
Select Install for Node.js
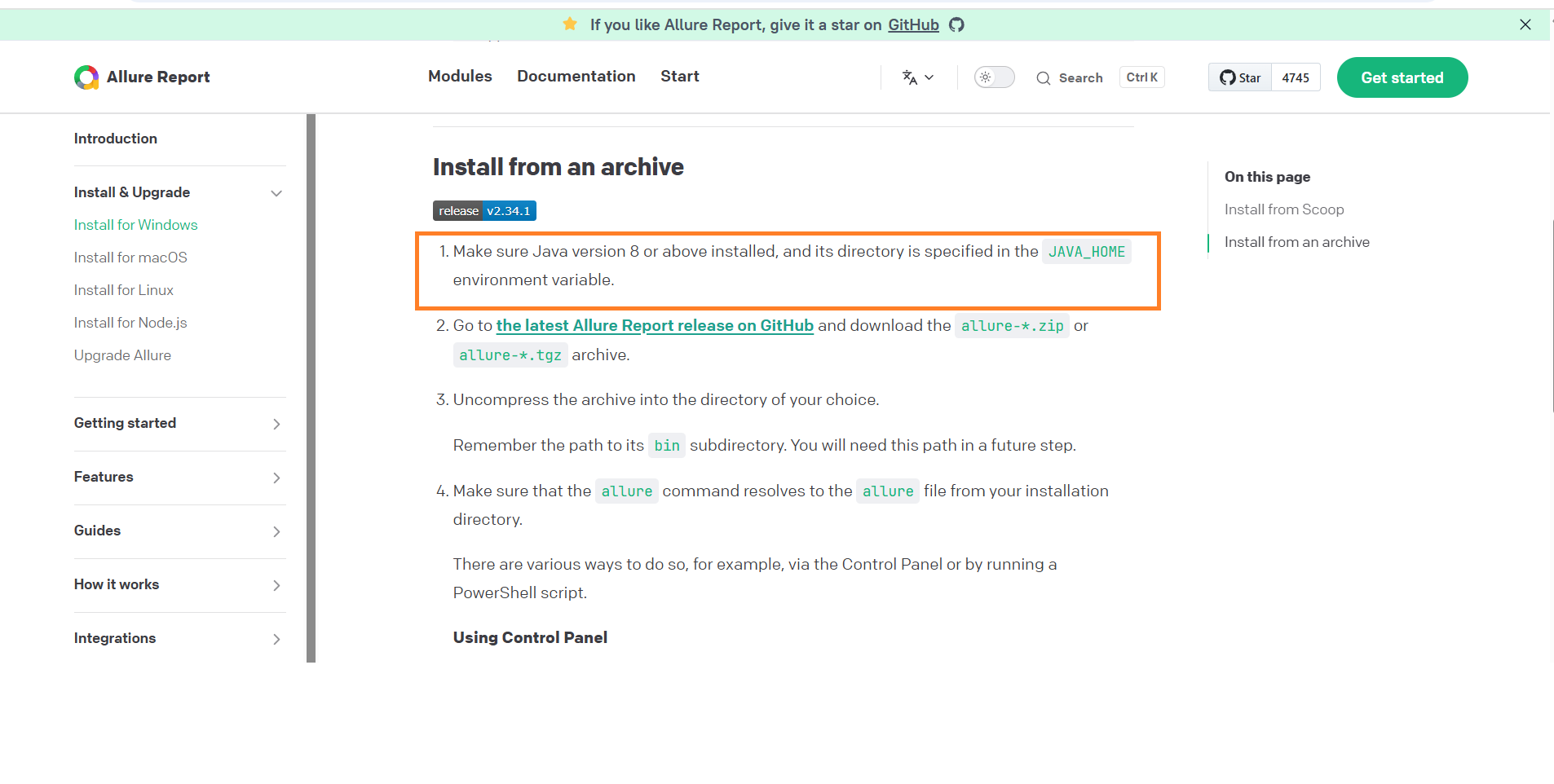coord(130,323)
